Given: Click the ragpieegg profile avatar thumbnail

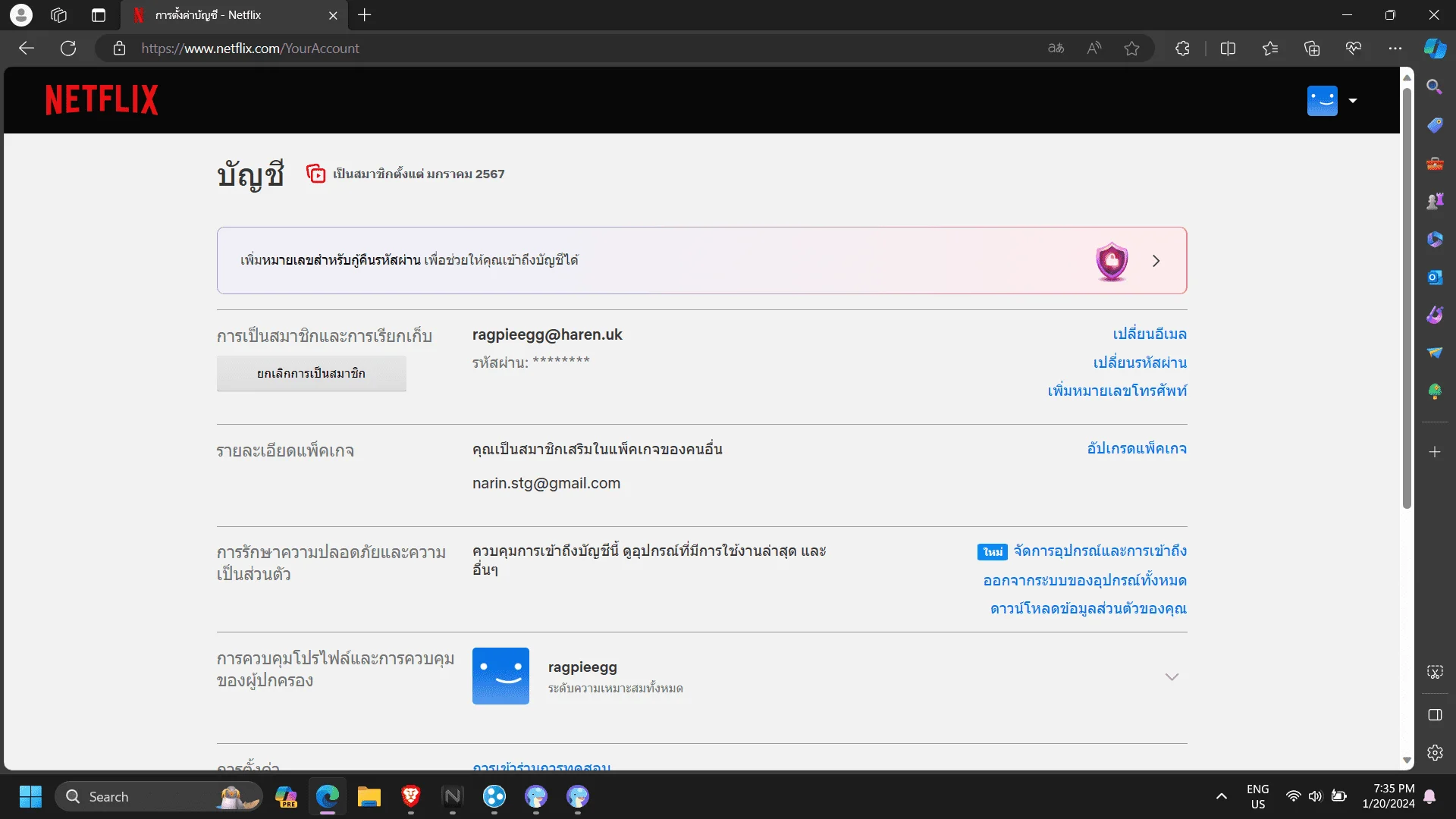Looking at the screenshot, I should 500,676.
